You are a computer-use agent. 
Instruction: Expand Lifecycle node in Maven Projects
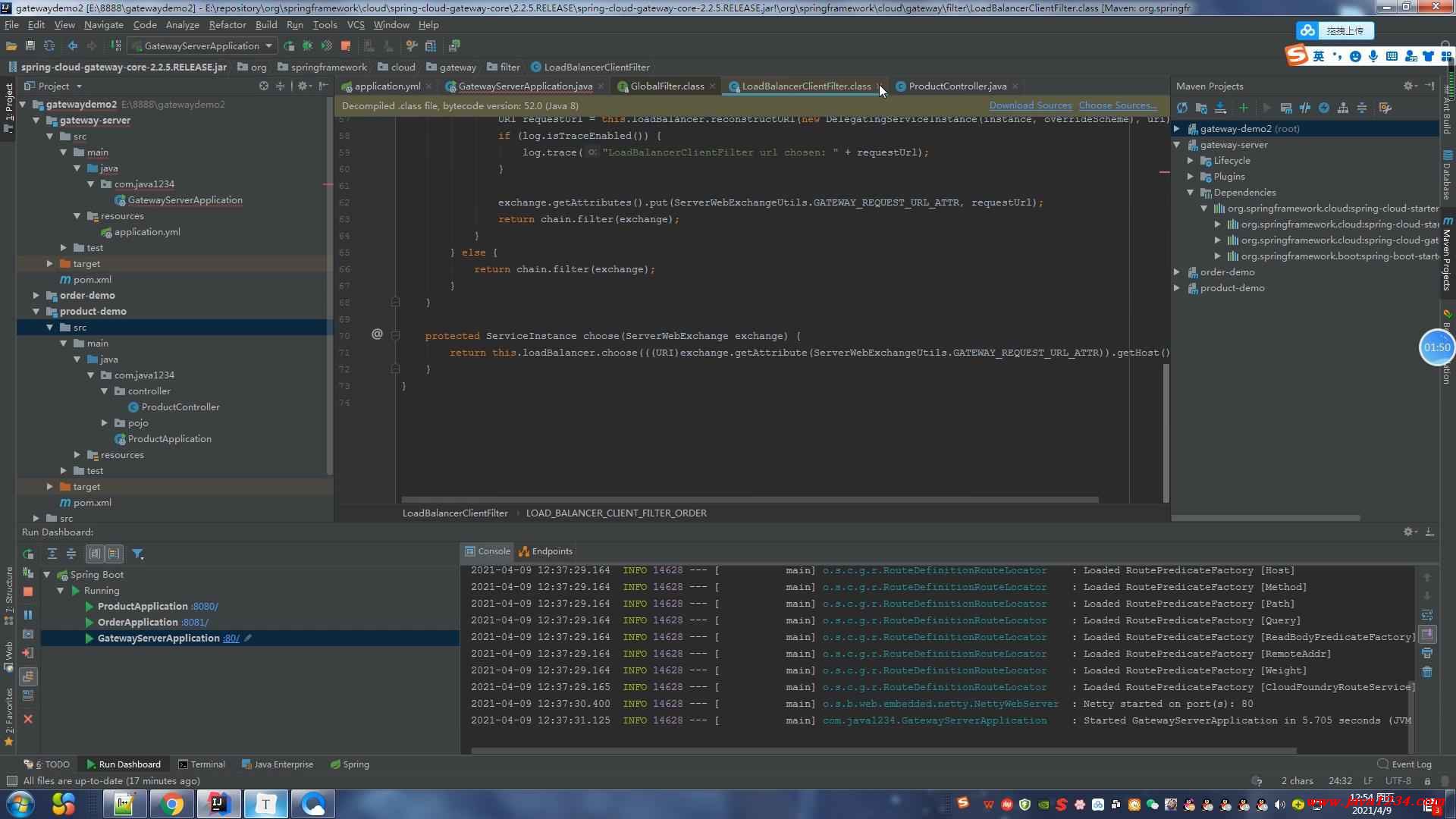pos(1191,161)
